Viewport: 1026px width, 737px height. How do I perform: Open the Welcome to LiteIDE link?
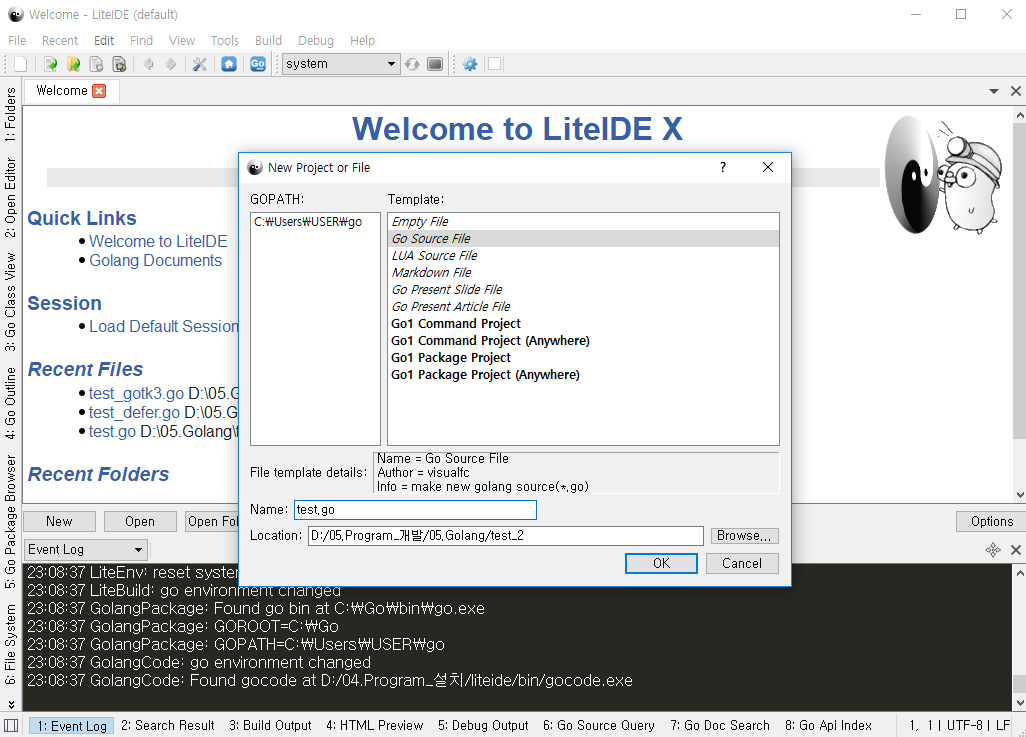[x=158, y=242]
